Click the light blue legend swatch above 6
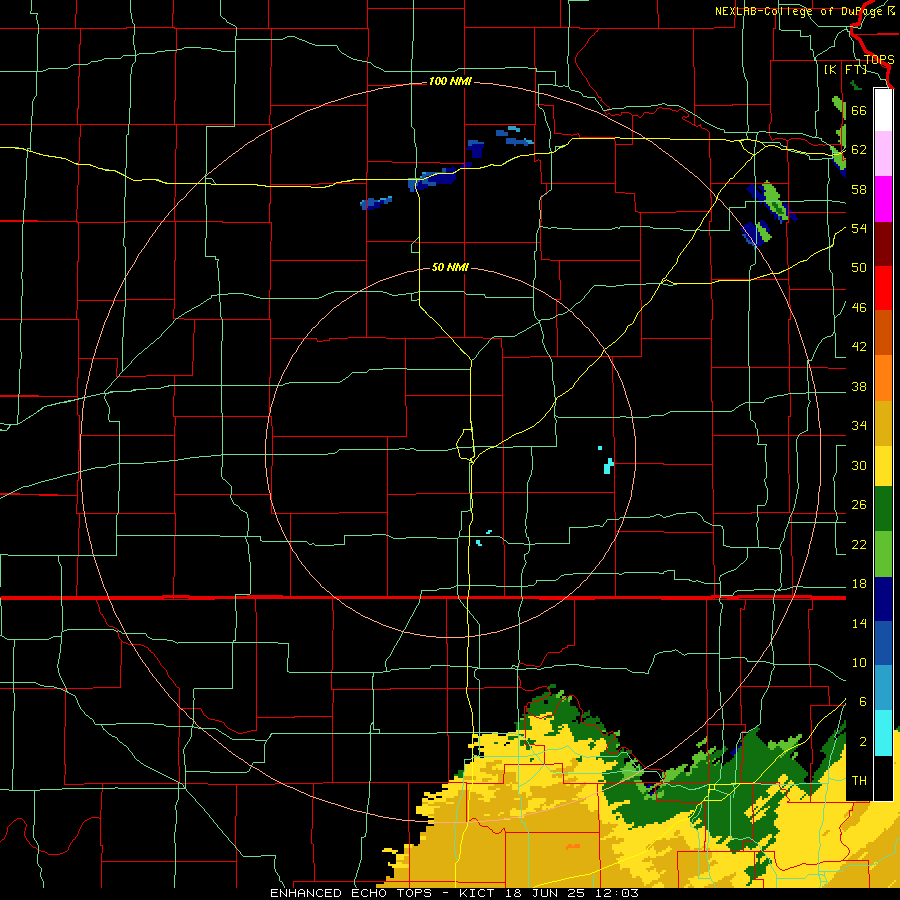This screenshot has width=900, height=900. (x=883, y=688)
